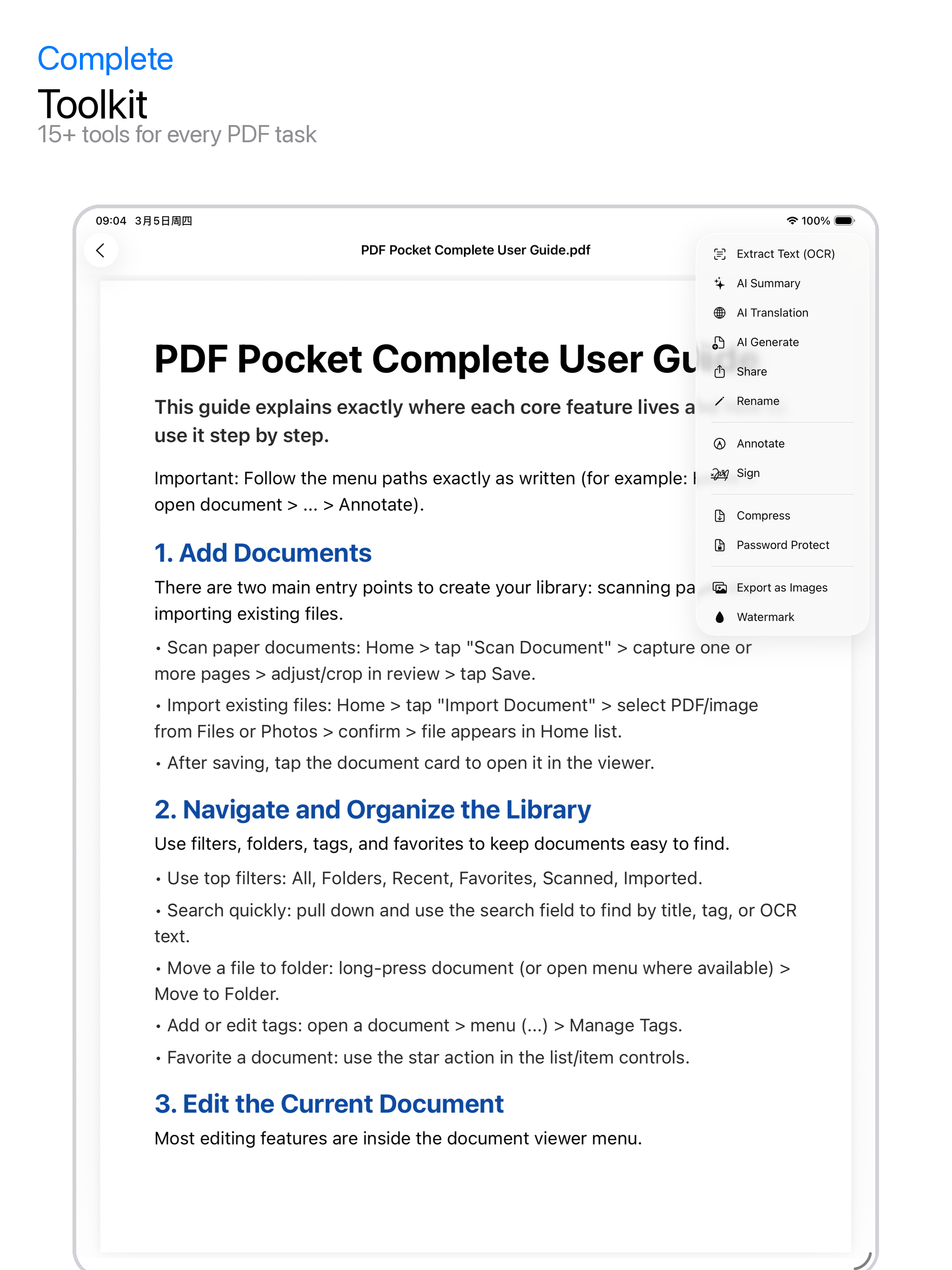The height and width of the screenshot is (1270, 952).
Task: Choose Share from the menu
Action: click(781, 371)
